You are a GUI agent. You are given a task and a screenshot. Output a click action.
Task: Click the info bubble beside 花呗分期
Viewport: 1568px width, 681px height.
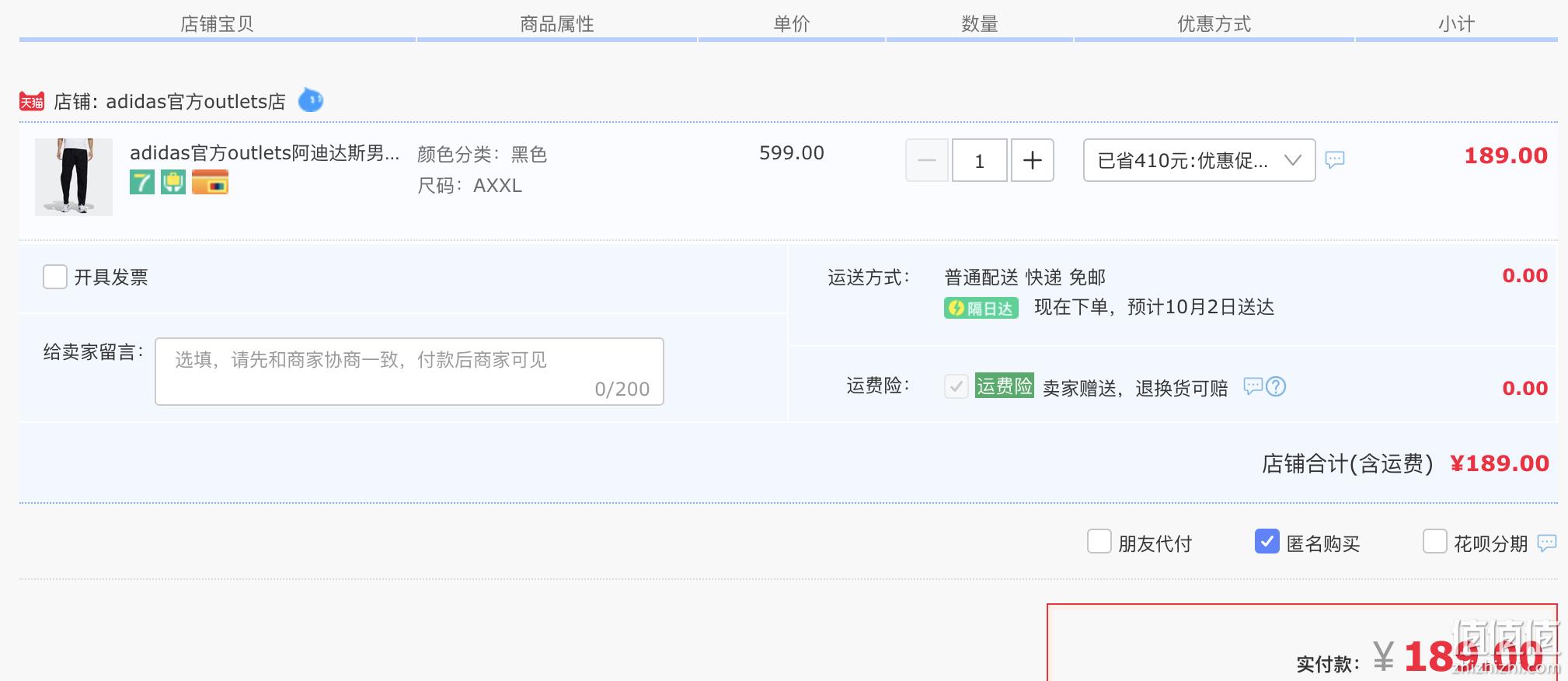pyautogui.click(x=1547, y=543)
